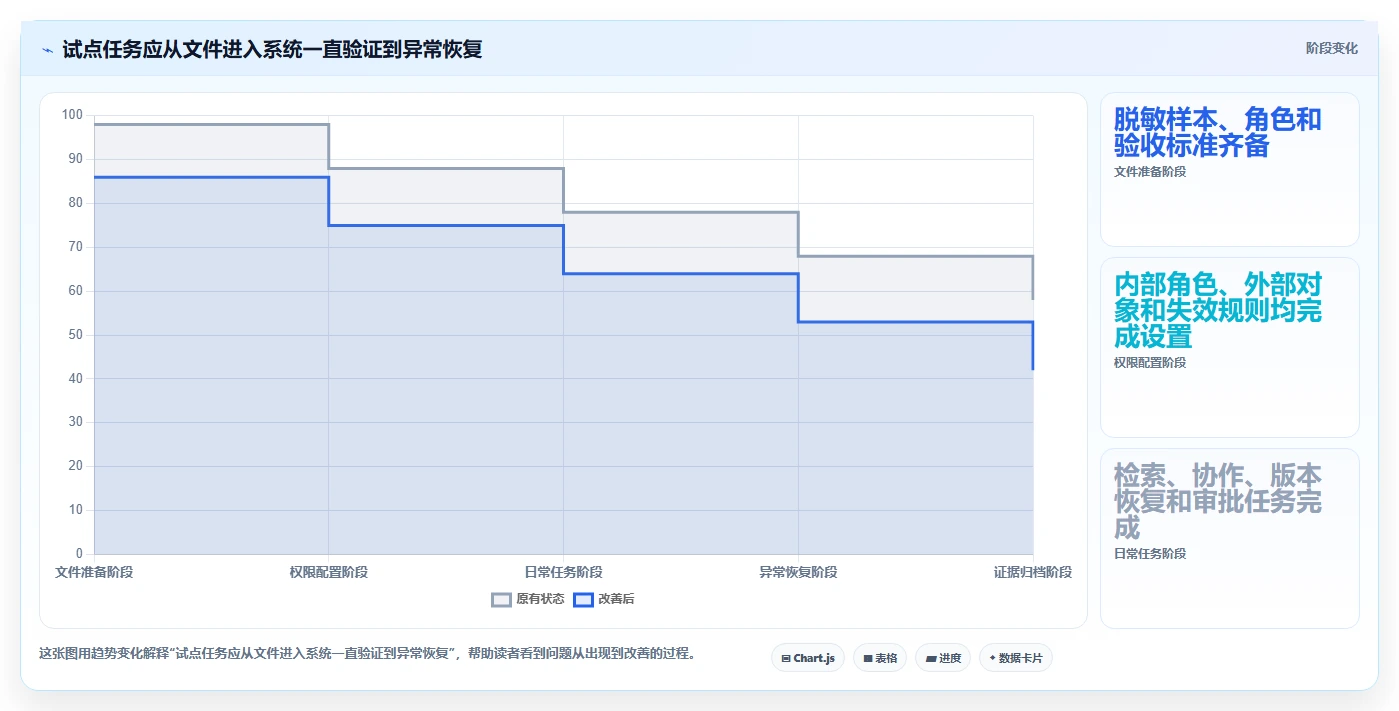
Task: Click the icon in 进度 chip
Action: [x=931, y=658]
